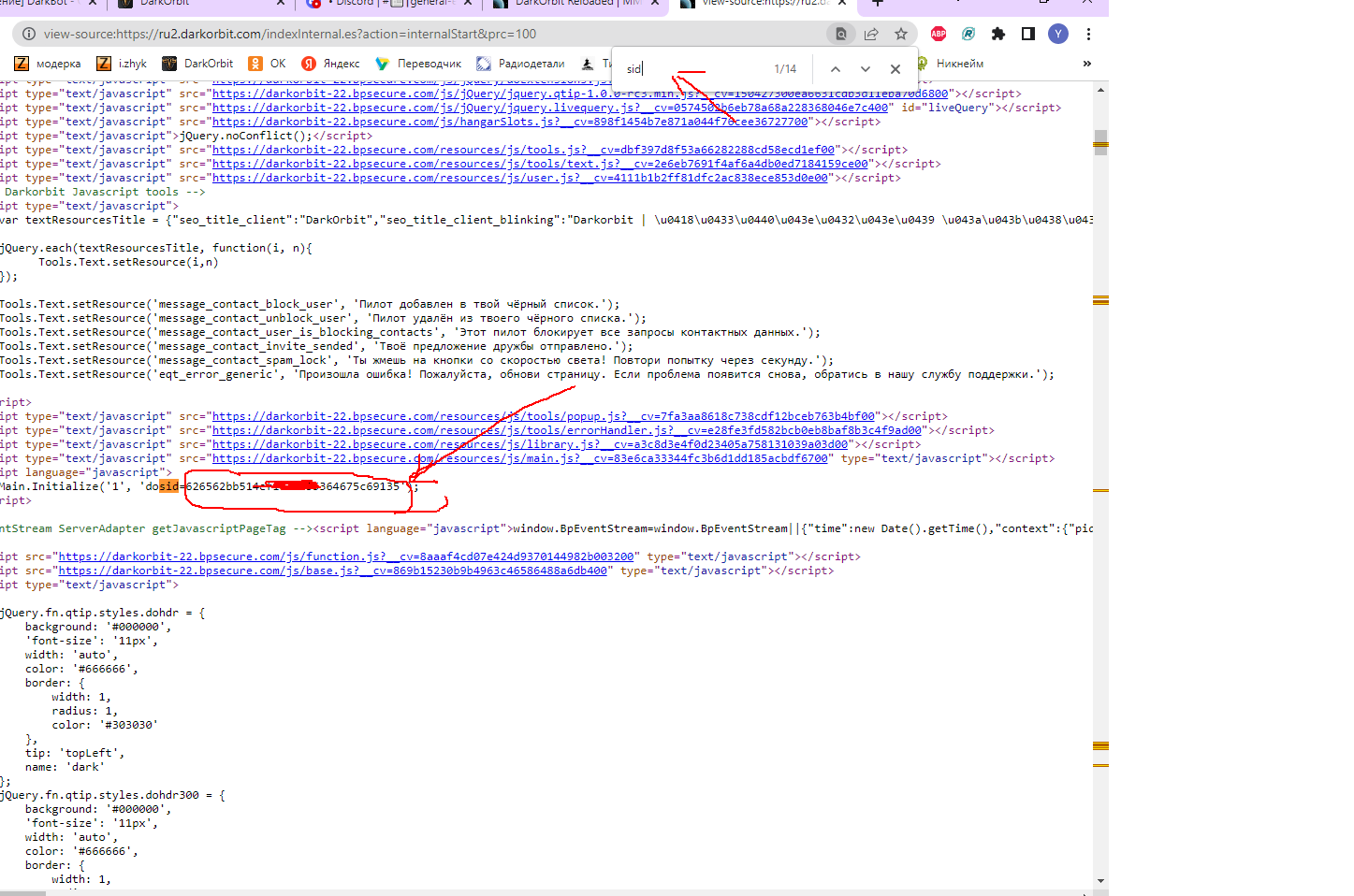Open the AdBlock Plus extension icon
This screenshot has height=896, width=1354.
[x=939, y=34]
